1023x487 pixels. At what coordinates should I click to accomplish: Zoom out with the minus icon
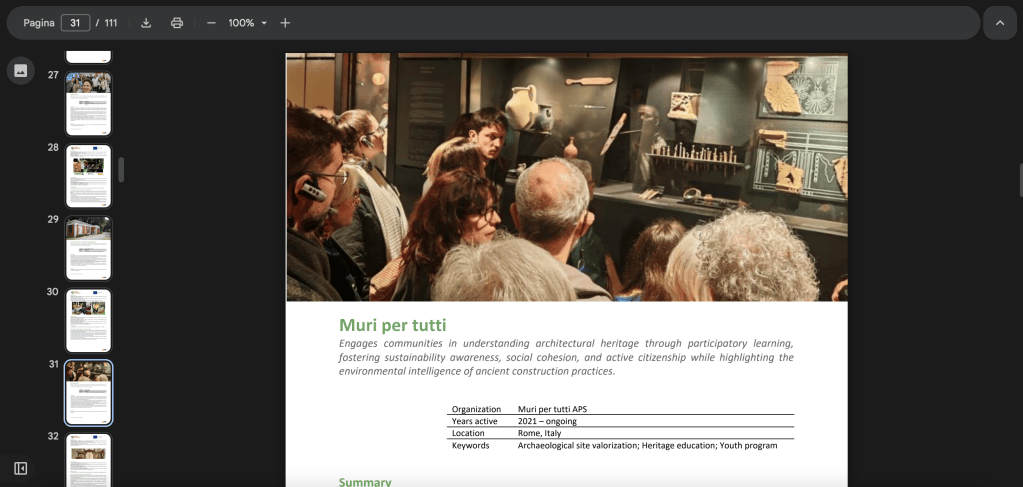pos(211,23)
